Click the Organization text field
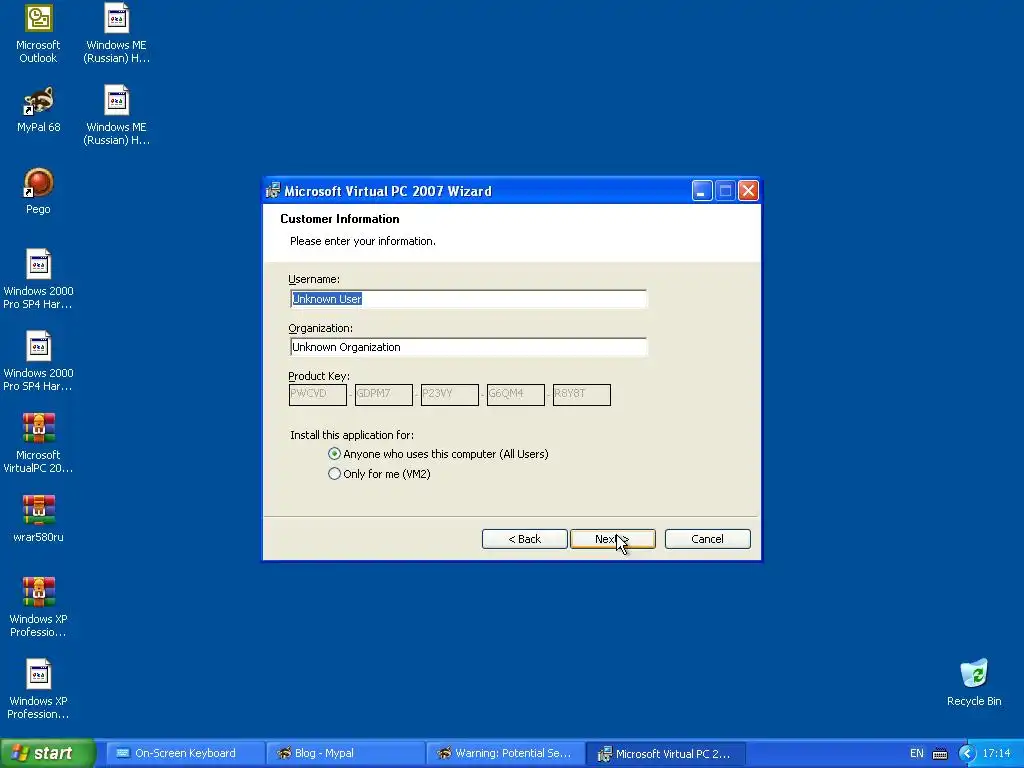 [468, 347]
